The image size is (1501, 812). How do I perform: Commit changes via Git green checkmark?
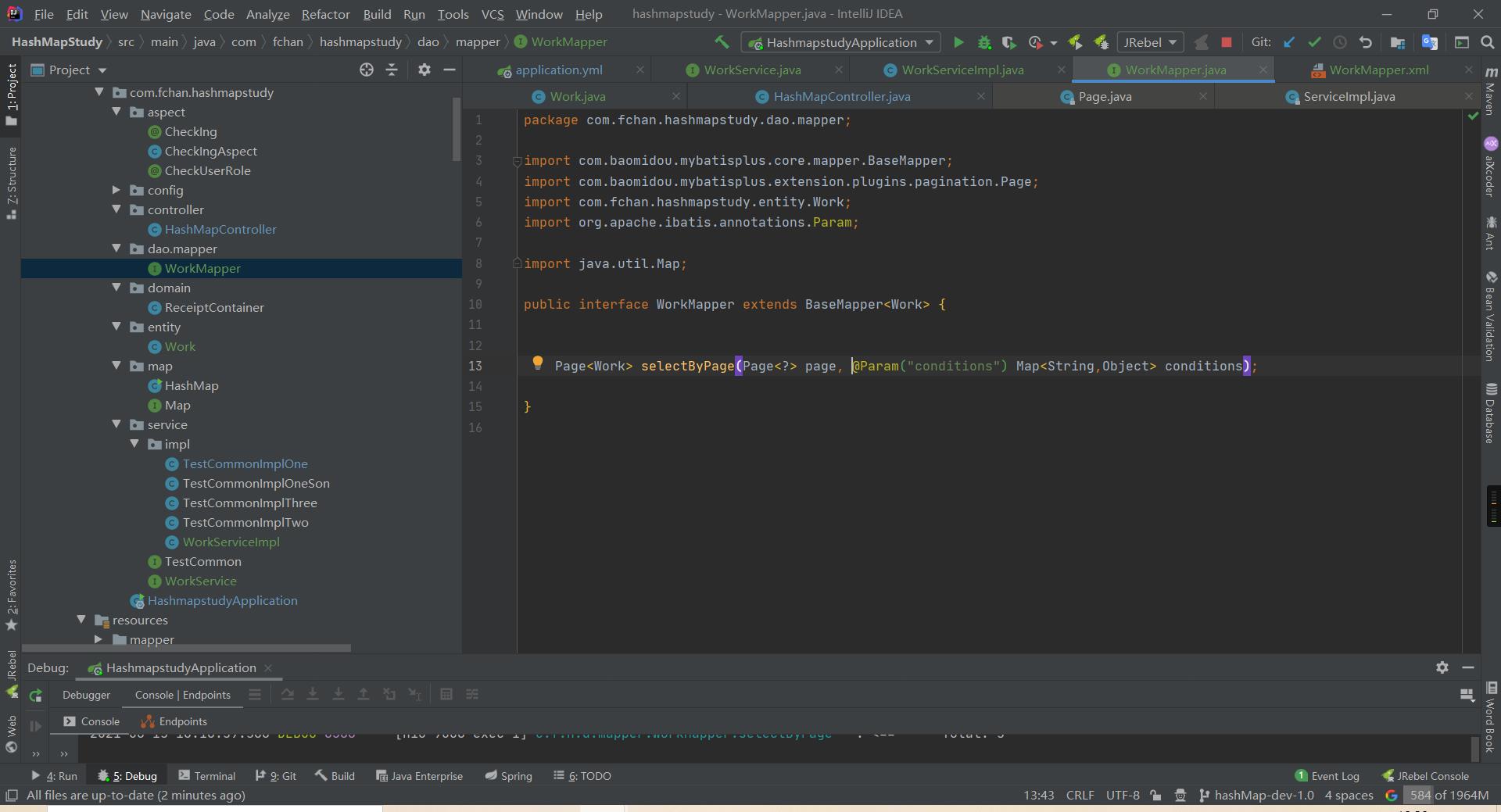point(1314,42)
